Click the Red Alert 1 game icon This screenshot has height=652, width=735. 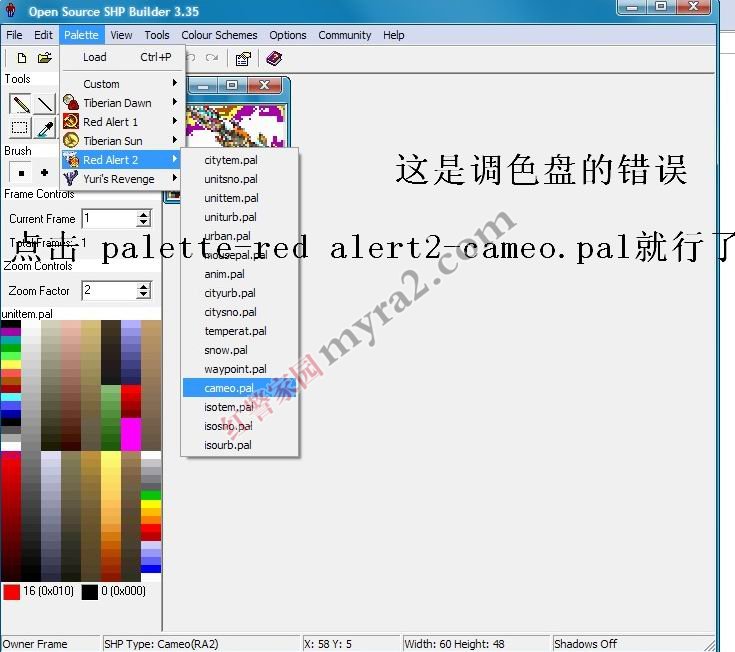71,121
